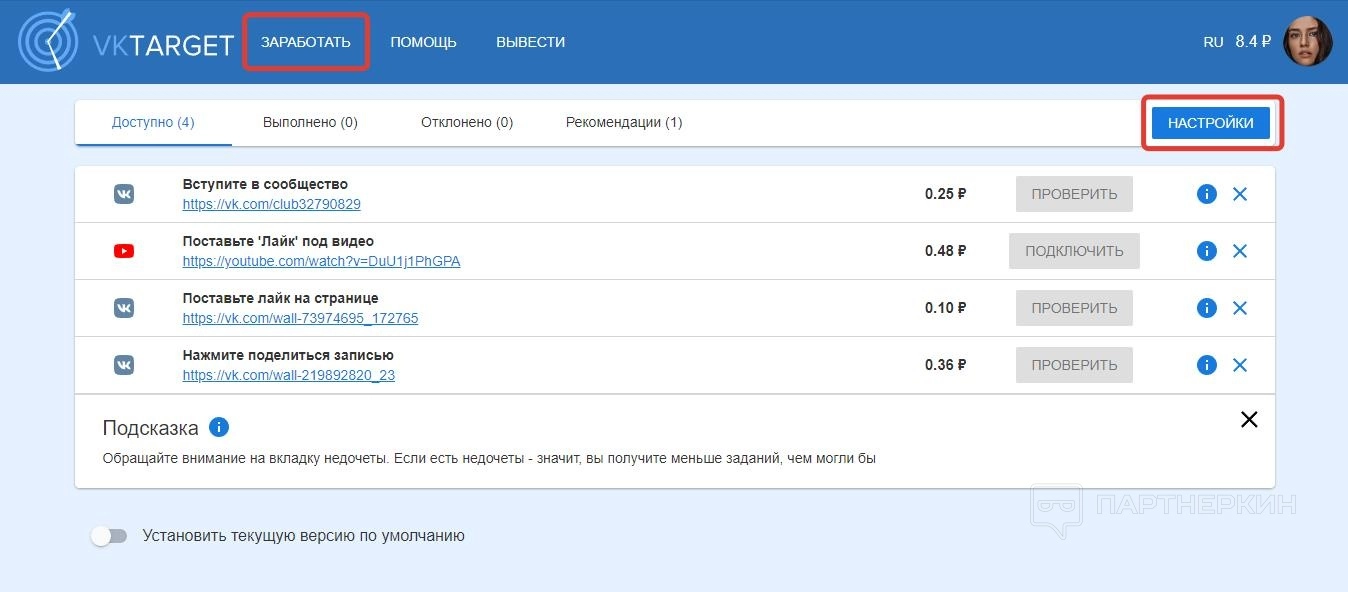Dismiss the 'Вступите в сообщество' task
The height and width of the screenshot is (592, 1348).
(x=1240, y=194)
